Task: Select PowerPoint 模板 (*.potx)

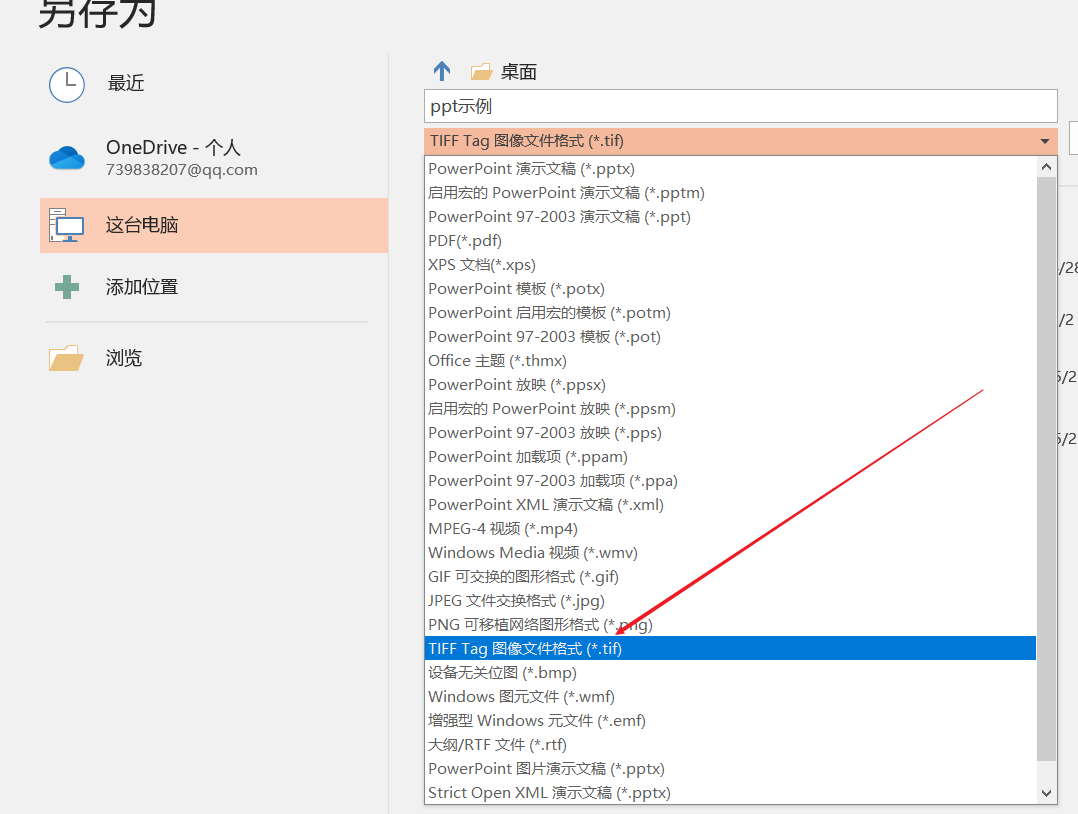Action: point(730,289)
